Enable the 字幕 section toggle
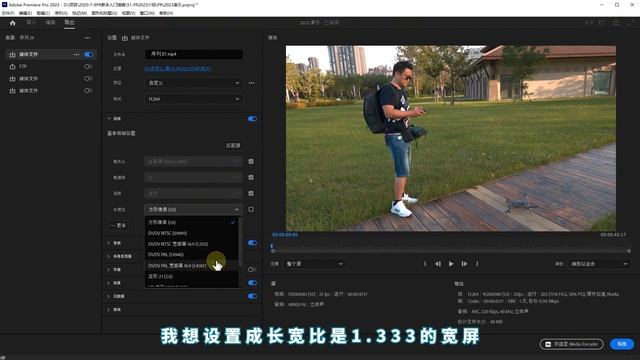This screenshot has width=640, height=360. (x=252, y=269)
